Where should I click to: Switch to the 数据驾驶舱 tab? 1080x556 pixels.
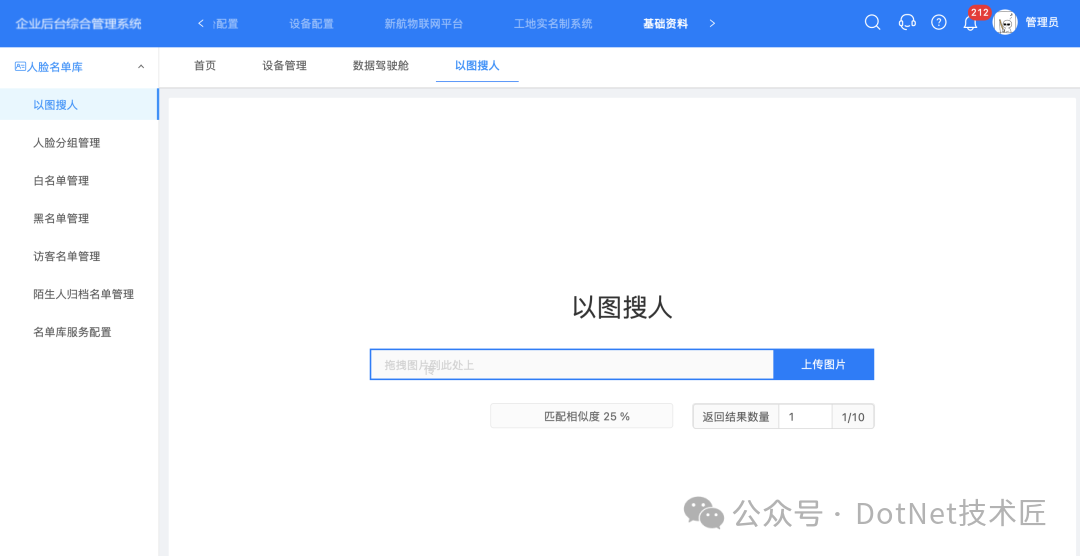381,66
